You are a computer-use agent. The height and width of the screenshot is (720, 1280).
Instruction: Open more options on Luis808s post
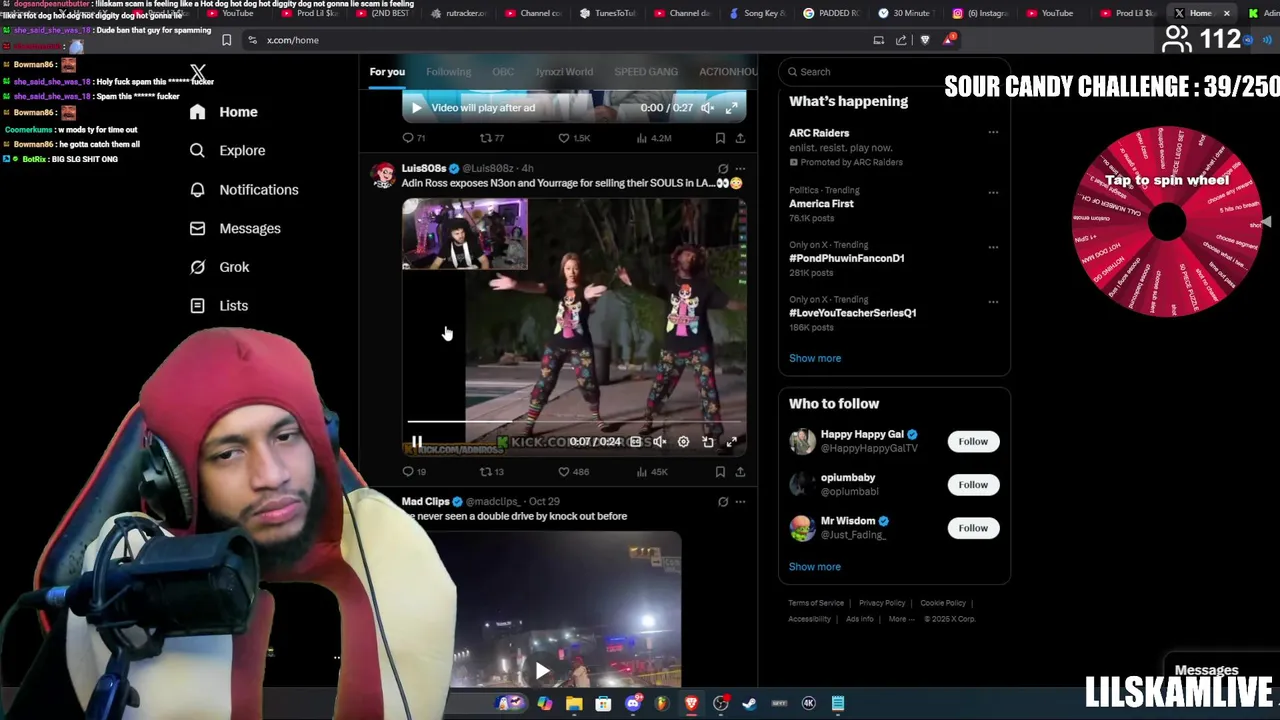click(740, 168)
